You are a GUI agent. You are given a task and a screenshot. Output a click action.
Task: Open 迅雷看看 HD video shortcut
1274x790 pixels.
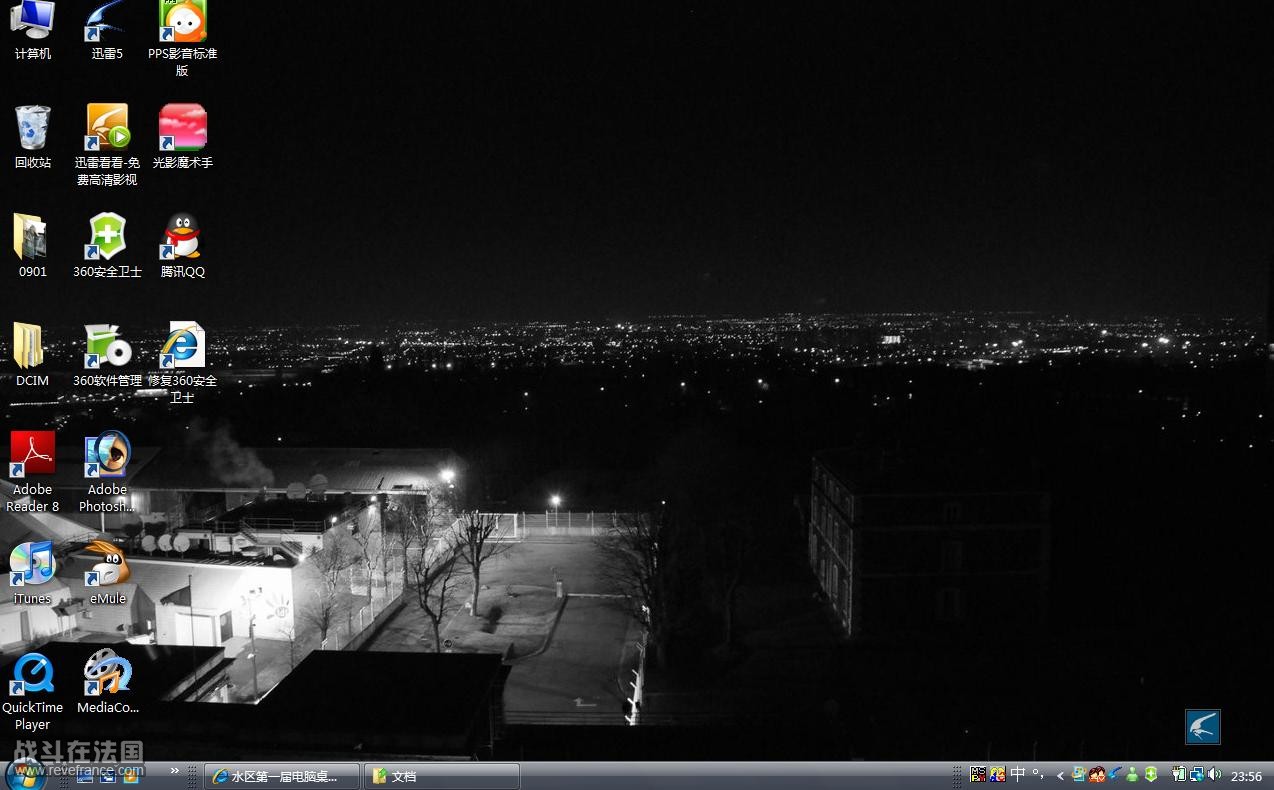[107, 145]
